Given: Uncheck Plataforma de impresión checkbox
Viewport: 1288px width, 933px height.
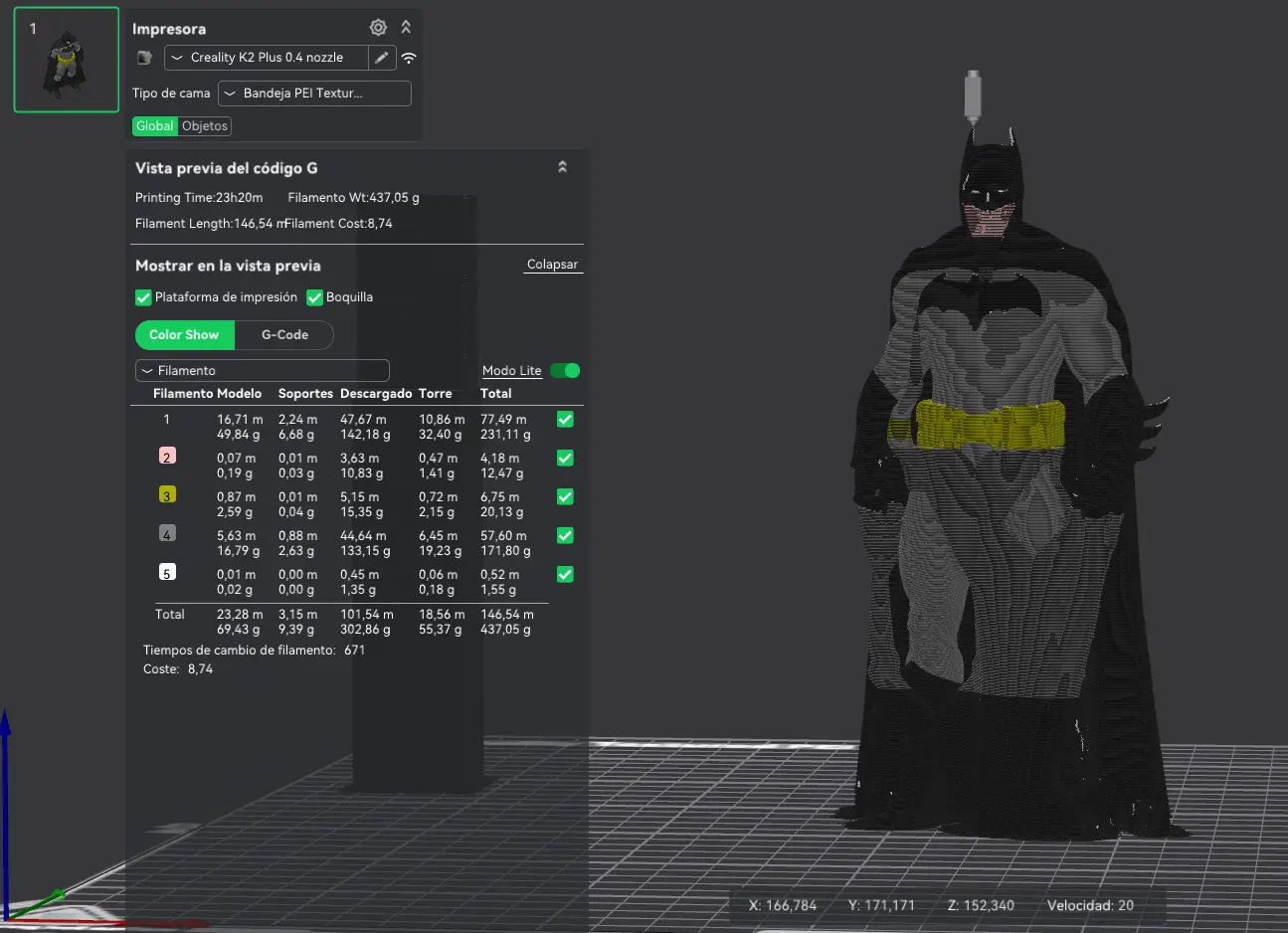Looking at the screenshot, I should tap(143, 297).
